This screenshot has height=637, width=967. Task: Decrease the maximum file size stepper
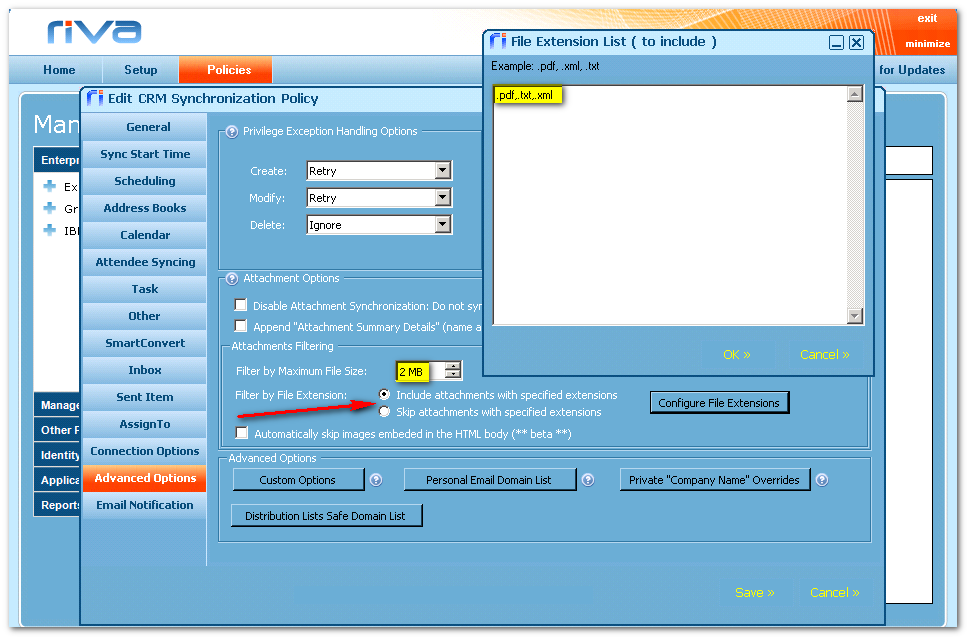(453, 374)
